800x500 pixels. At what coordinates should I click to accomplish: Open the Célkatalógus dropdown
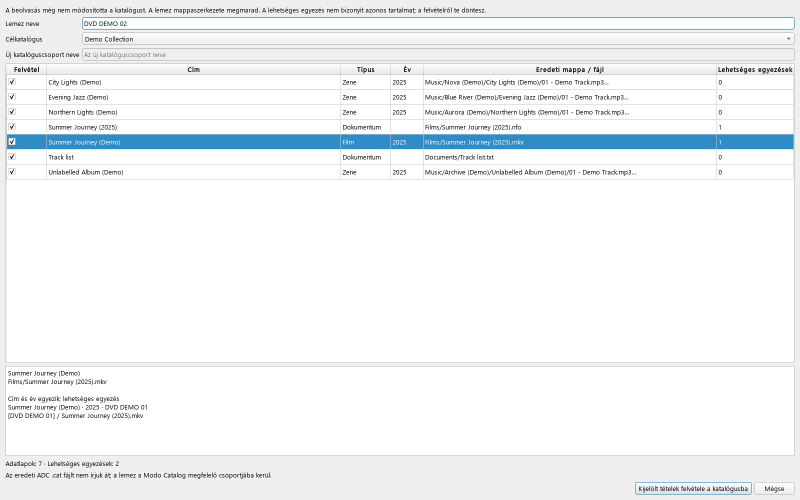tap(438, 39)
